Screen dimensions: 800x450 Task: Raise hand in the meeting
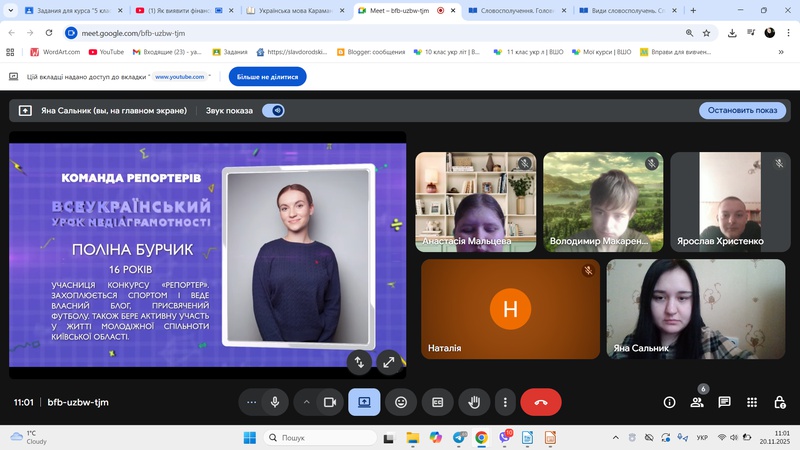tap(474, 402)
